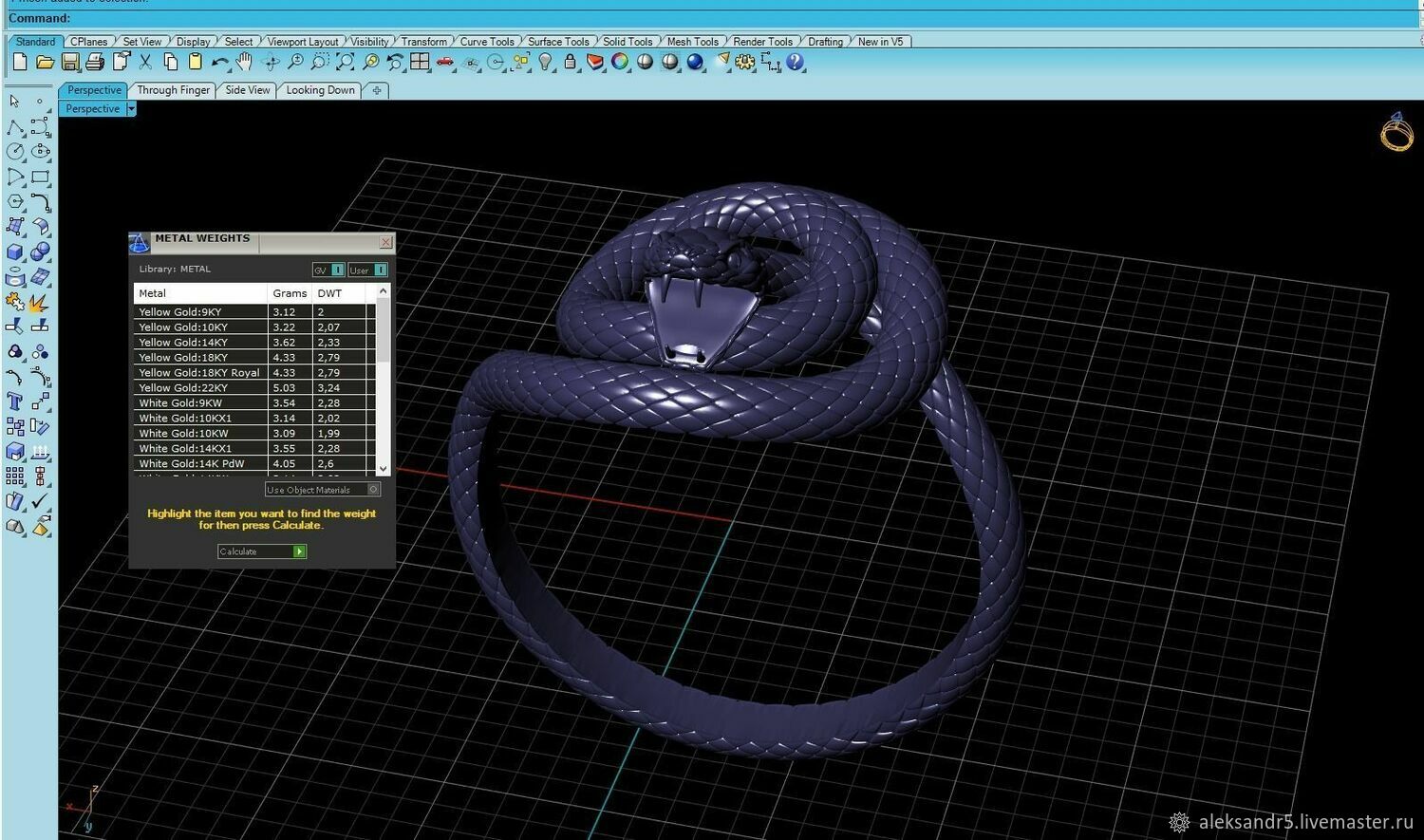Switch to the CPlanes toolbar tab
The image size is (1424, 840).
(88, 42)
